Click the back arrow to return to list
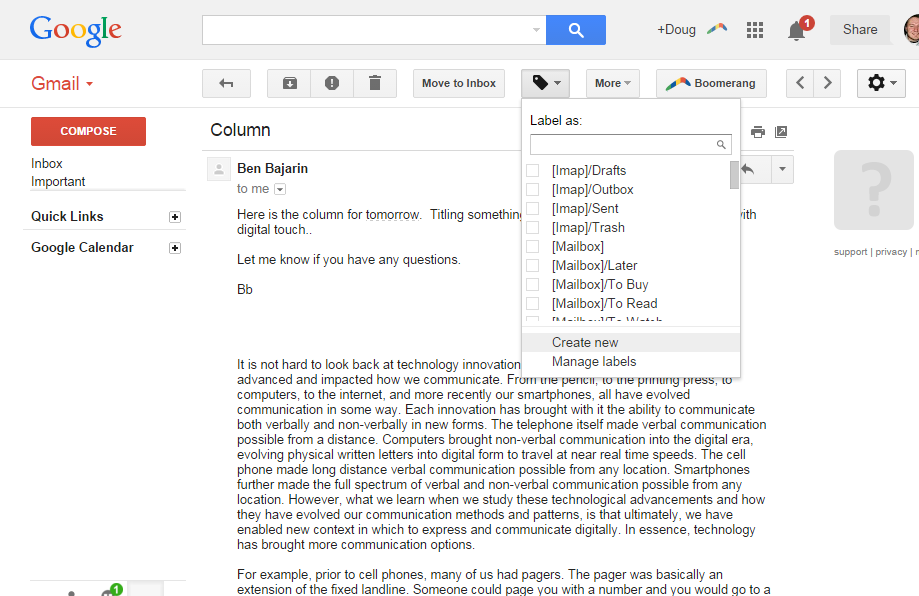 click(226, 83)
